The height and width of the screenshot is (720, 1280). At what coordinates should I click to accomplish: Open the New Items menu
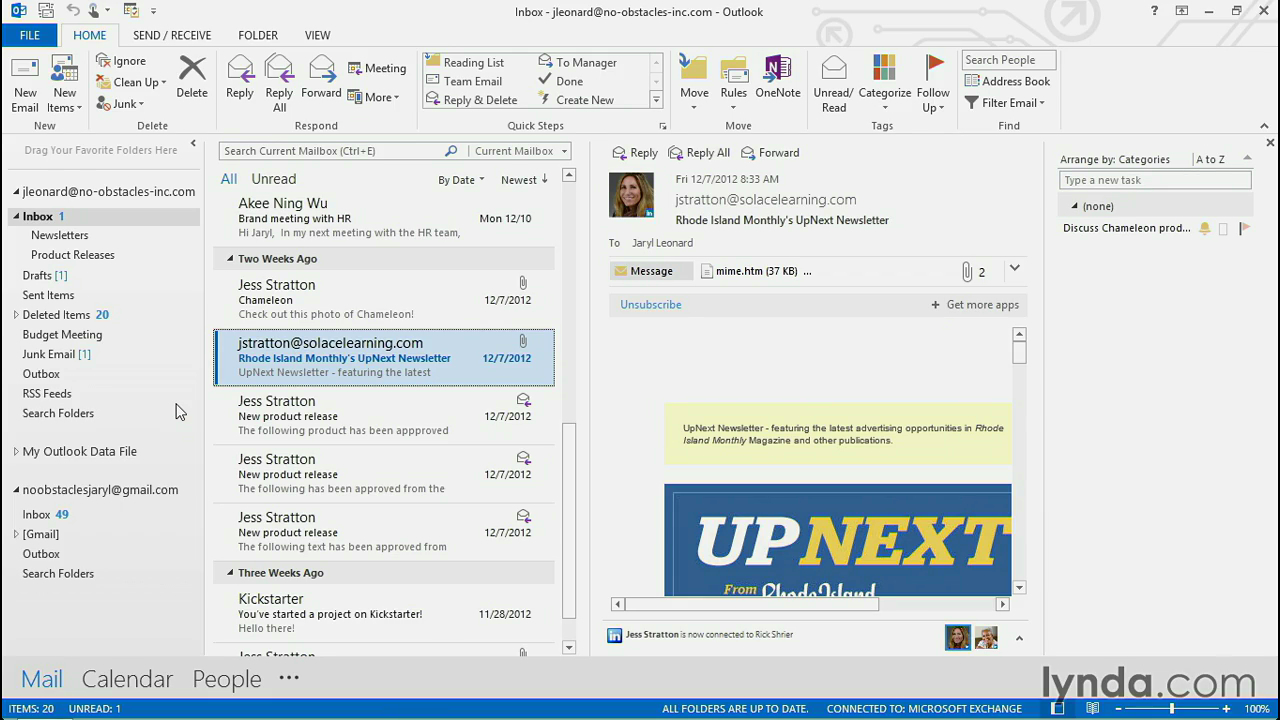point(64,85)
